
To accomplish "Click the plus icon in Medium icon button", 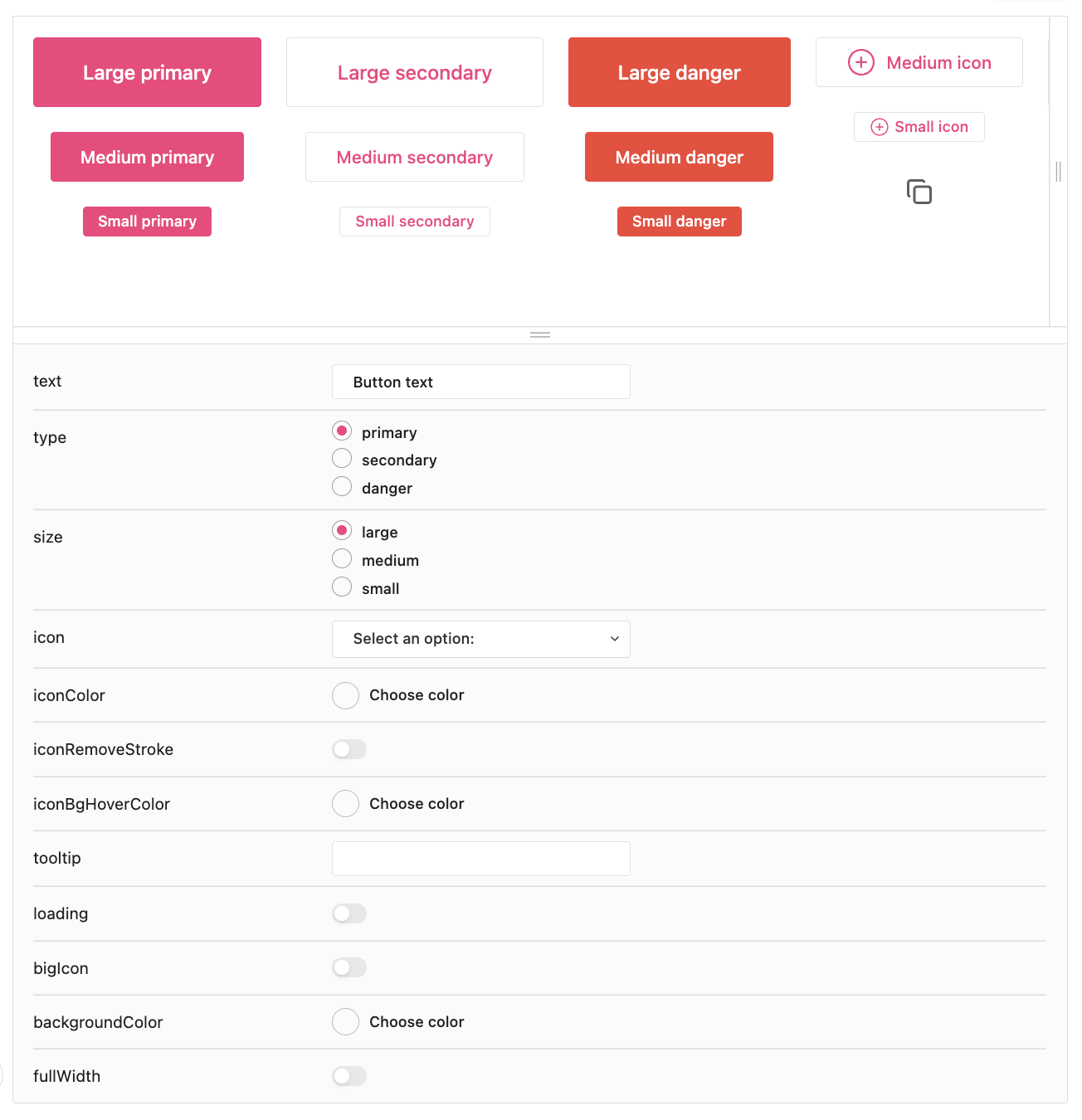I will [x=861, y=61].
